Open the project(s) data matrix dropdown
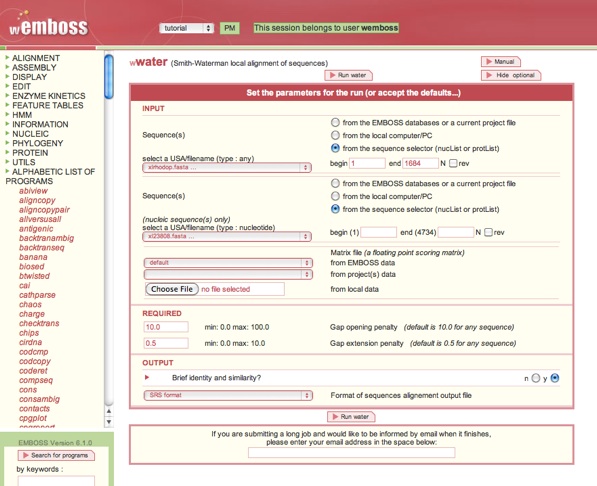This screenshot has width=597, height=486. pos(228,274)
